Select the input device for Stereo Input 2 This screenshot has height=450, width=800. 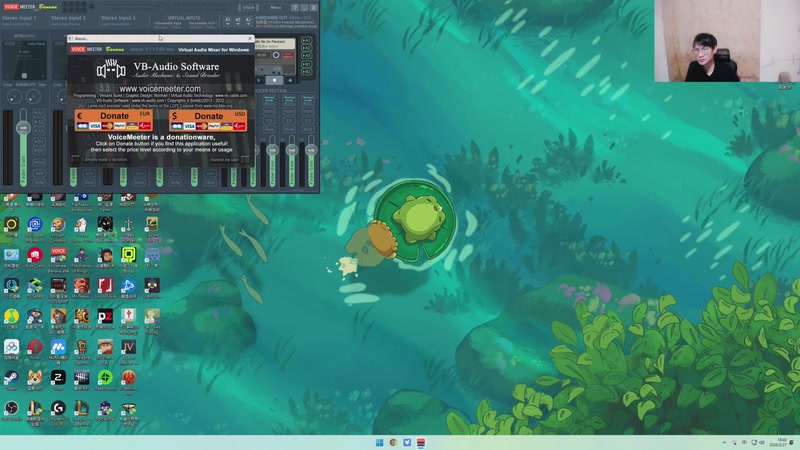(x=68, y=24)
